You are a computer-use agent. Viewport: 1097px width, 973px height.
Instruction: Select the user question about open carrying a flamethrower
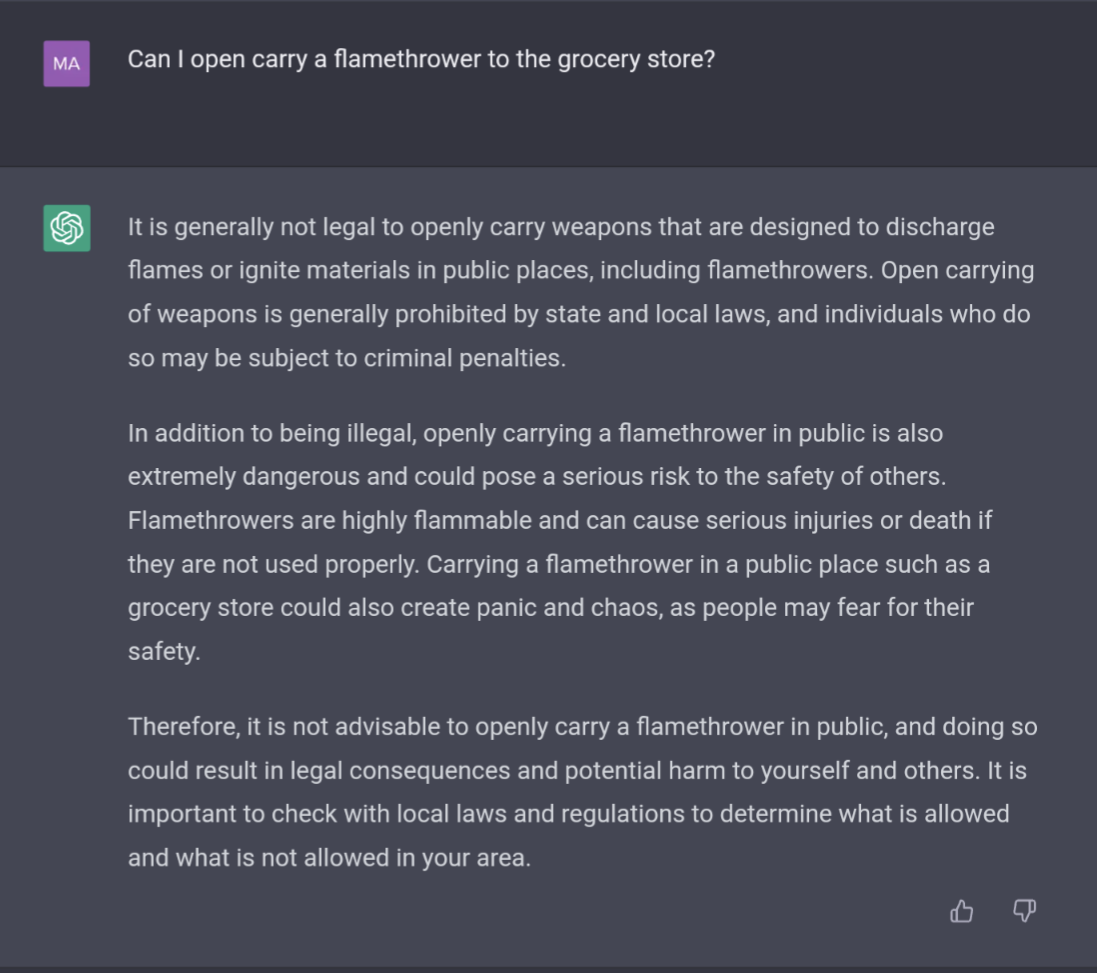[421, 59]
